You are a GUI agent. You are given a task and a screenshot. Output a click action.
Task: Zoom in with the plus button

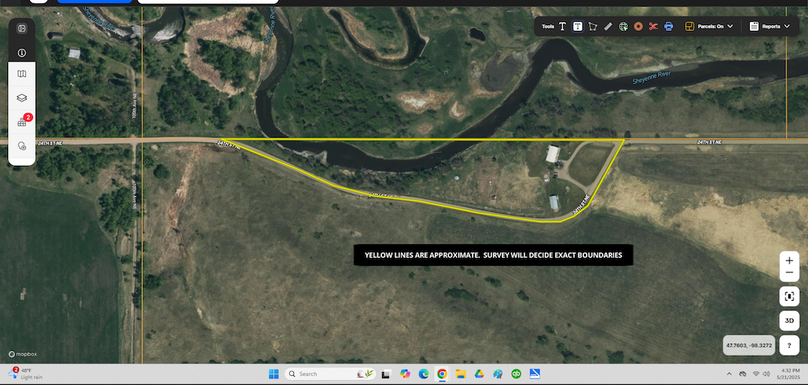789,261
